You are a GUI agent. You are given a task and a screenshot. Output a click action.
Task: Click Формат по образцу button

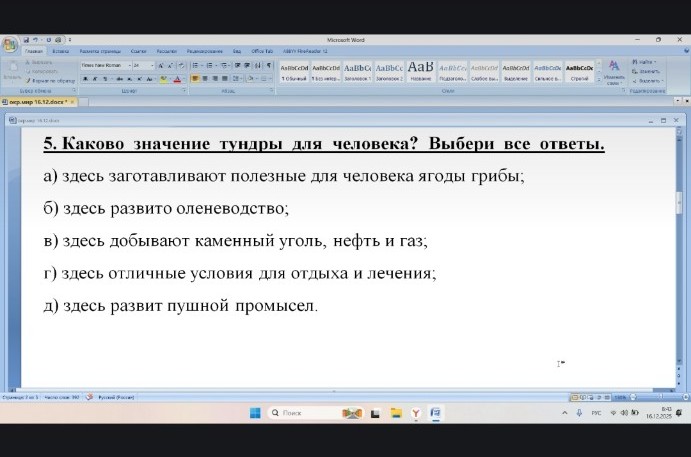50,81
